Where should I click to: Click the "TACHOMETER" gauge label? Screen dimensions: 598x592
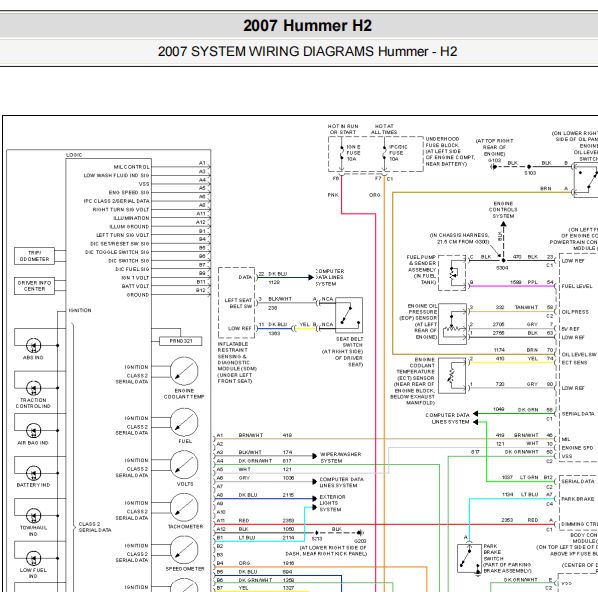(186, 527)
